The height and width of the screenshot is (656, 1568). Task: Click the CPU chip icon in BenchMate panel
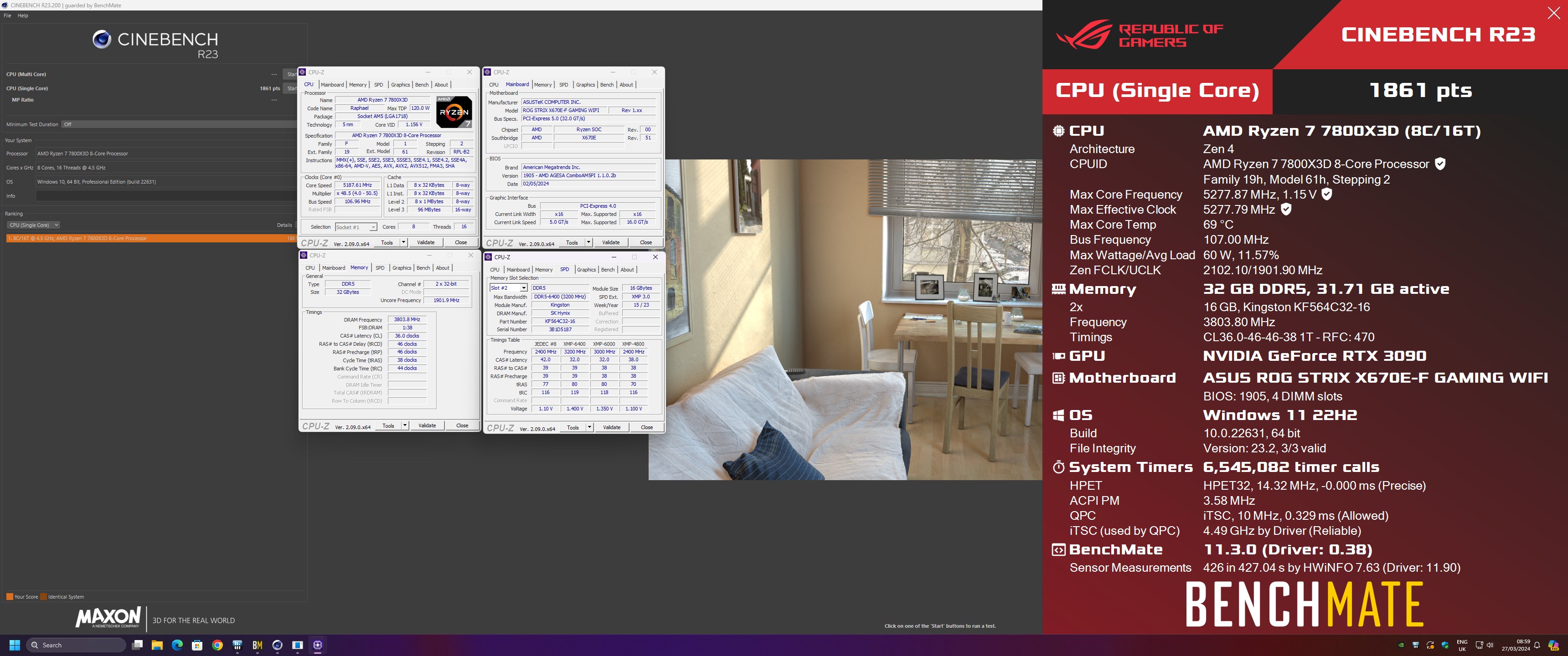click(x=1058, y=131)
